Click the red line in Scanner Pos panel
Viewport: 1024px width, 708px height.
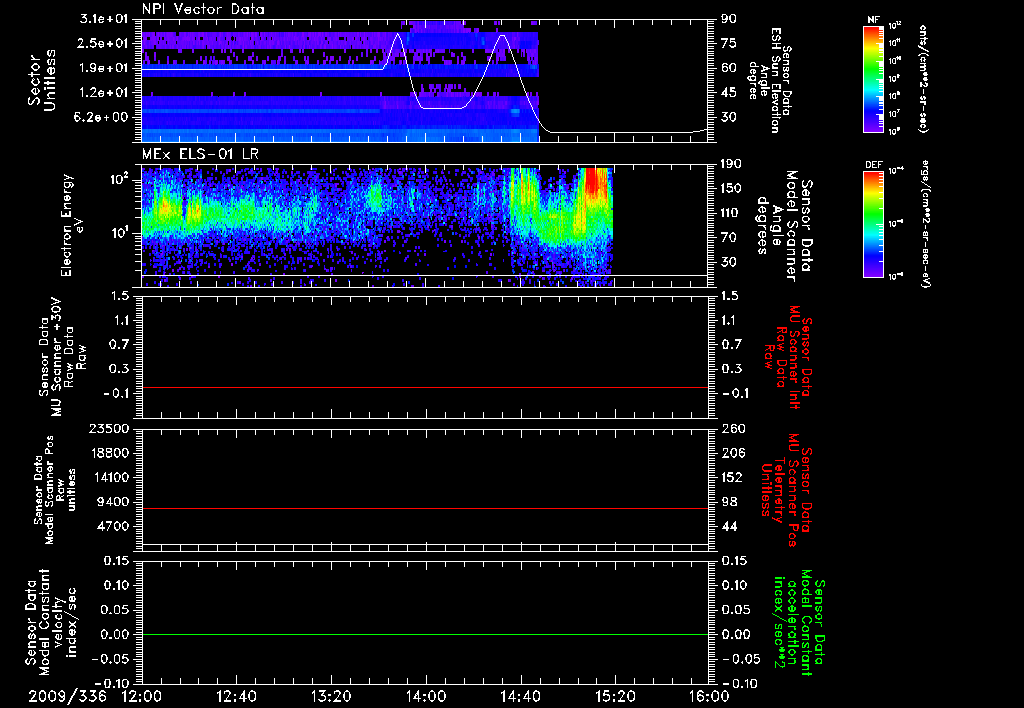pos(425,508)
